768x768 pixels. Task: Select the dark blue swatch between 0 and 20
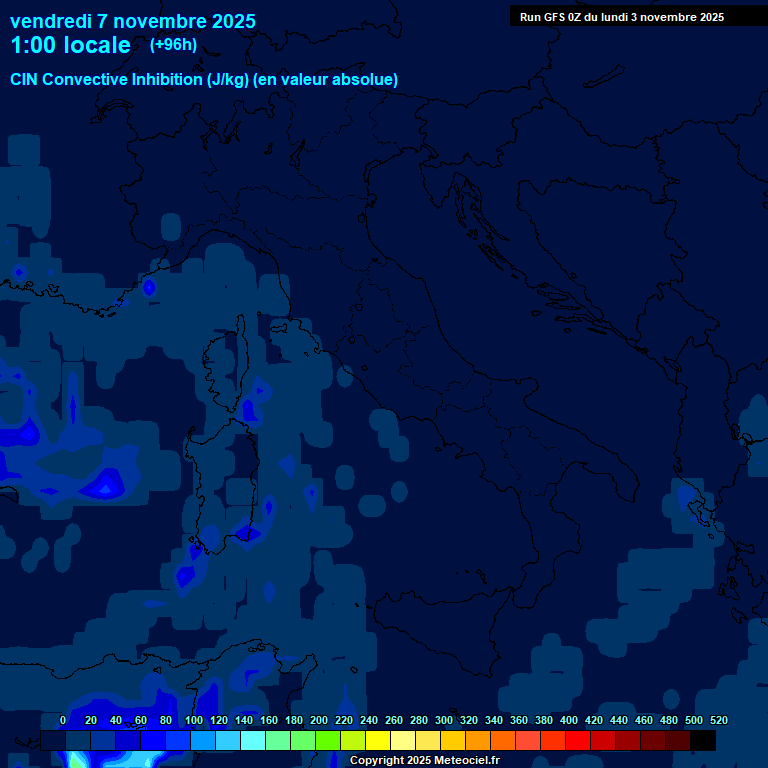[x=78, y=740]
